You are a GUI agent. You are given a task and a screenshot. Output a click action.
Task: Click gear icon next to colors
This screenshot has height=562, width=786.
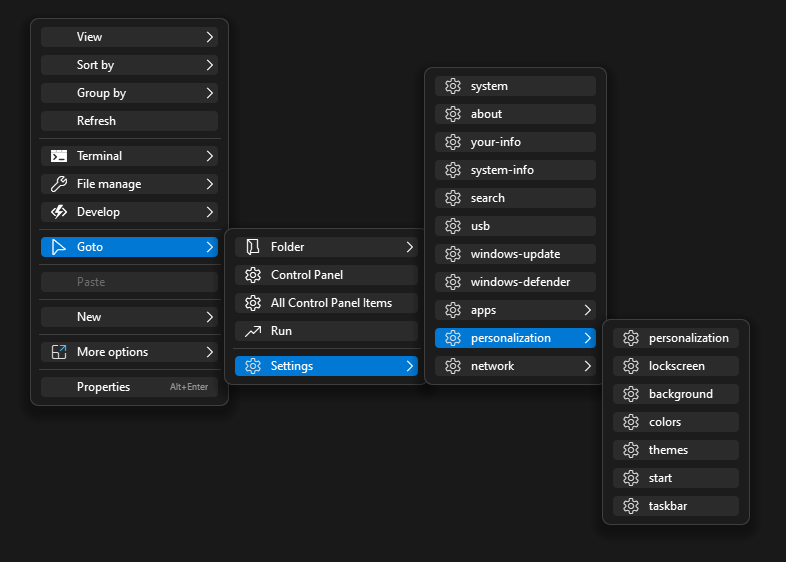tap(631, 422)
